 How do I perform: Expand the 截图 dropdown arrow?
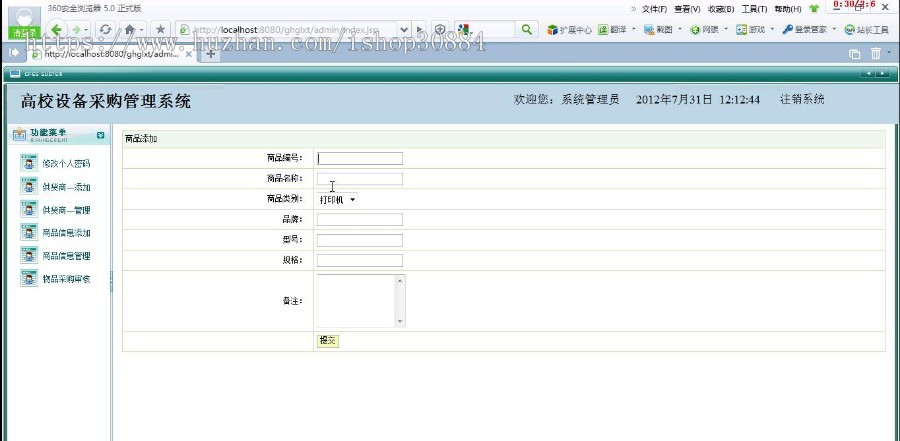680,29
